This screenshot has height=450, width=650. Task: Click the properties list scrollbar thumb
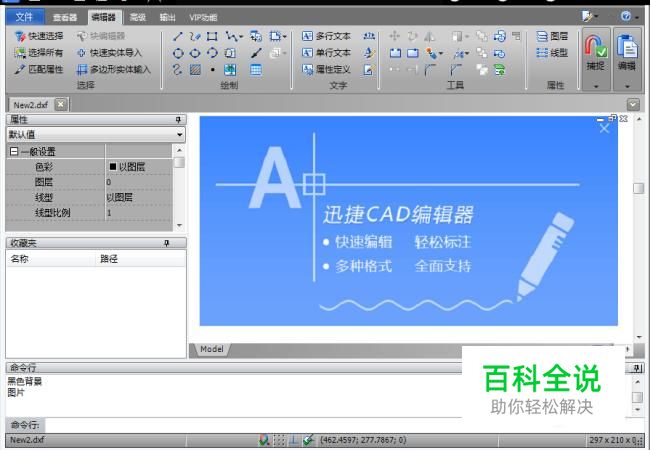pos(179,162)
